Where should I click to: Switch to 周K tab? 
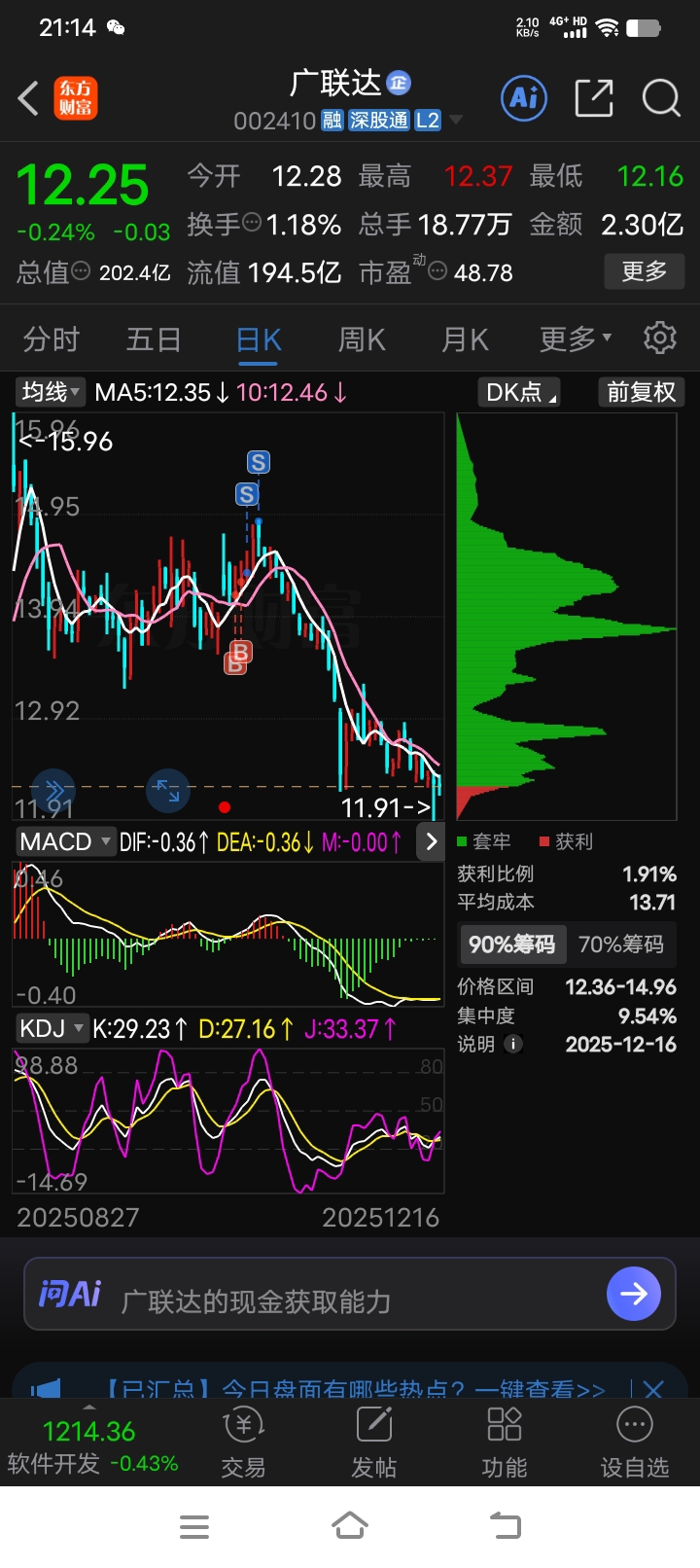coord(362,339)
